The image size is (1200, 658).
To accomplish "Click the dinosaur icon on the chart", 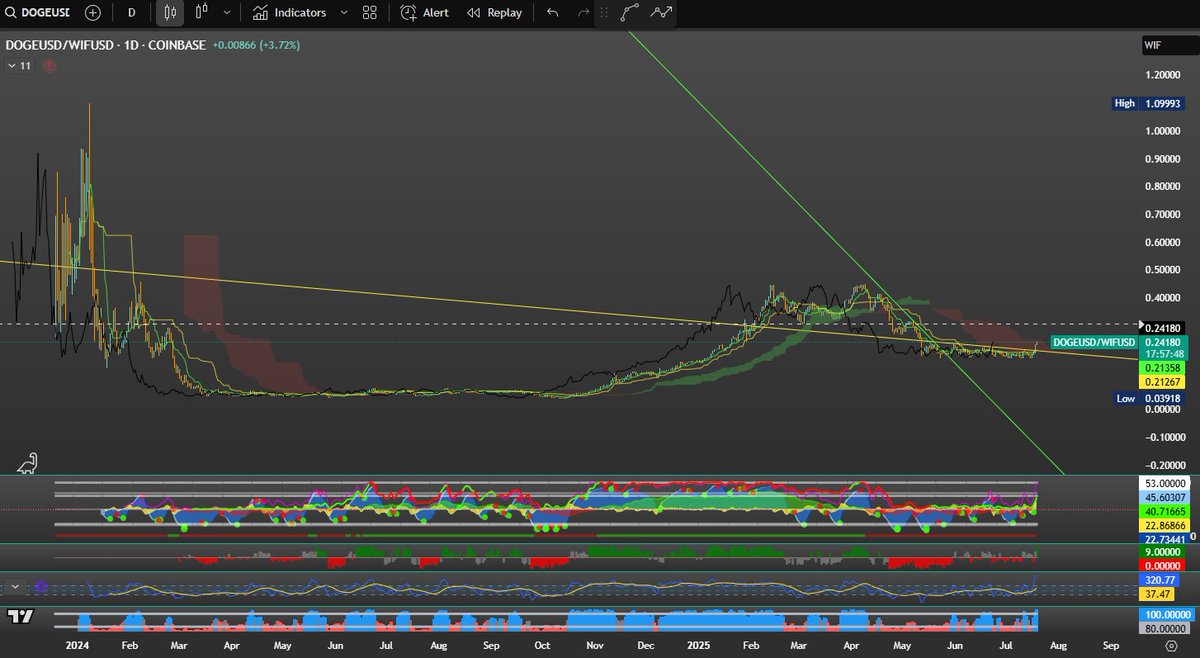I will pyautogui.click(x=27, y=463).
